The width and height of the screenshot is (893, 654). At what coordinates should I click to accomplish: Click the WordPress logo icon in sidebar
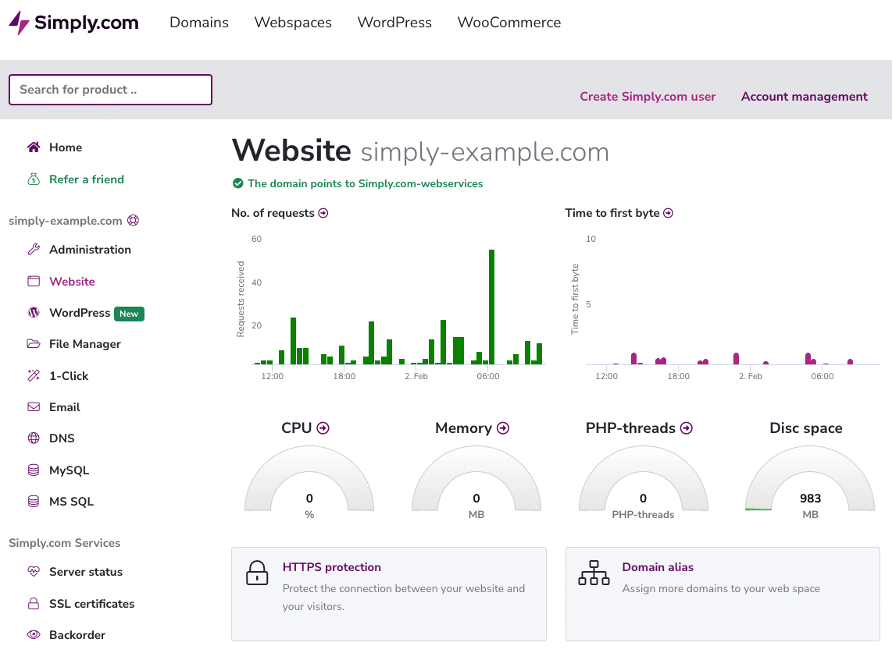click(34, 312)
